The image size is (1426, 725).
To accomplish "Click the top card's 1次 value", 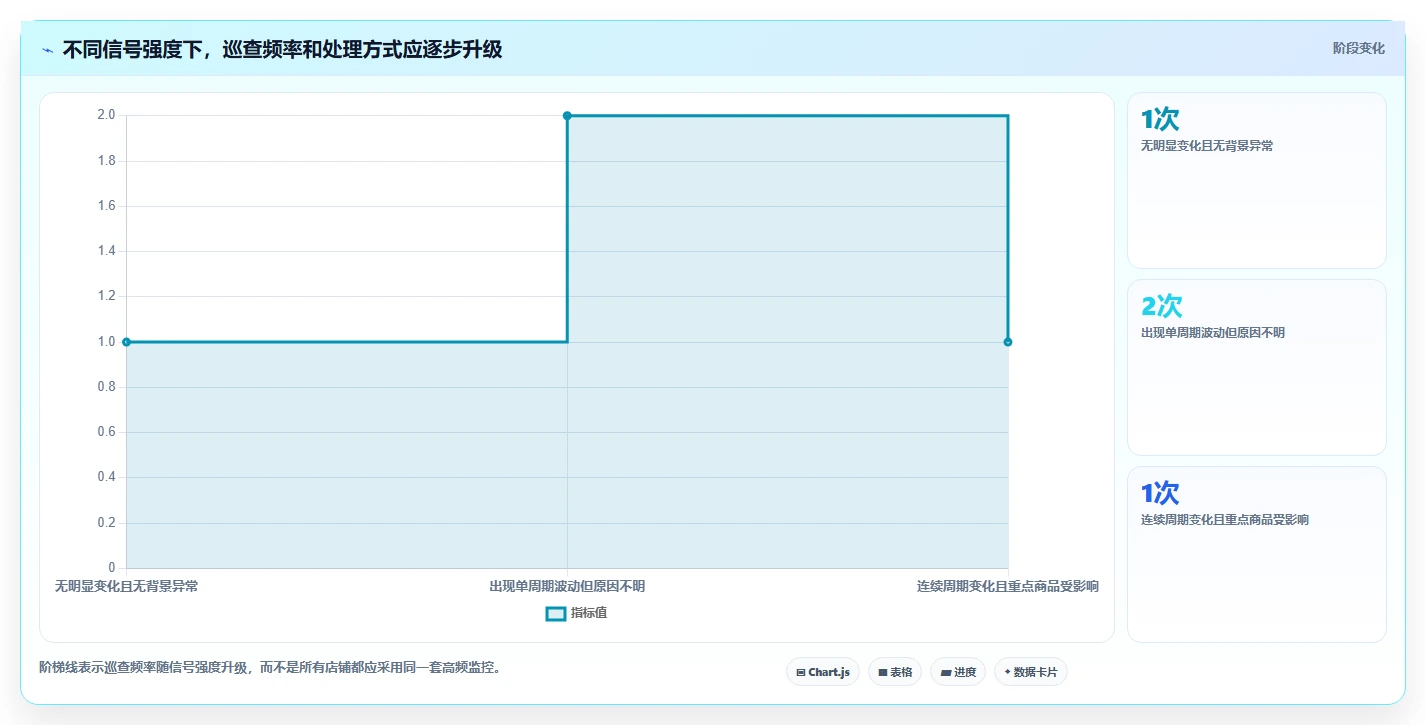I will (1160, 119).
